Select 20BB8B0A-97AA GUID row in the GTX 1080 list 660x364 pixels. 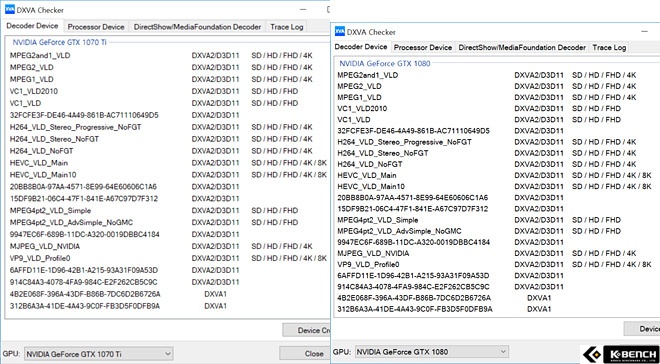coord(495,197)
